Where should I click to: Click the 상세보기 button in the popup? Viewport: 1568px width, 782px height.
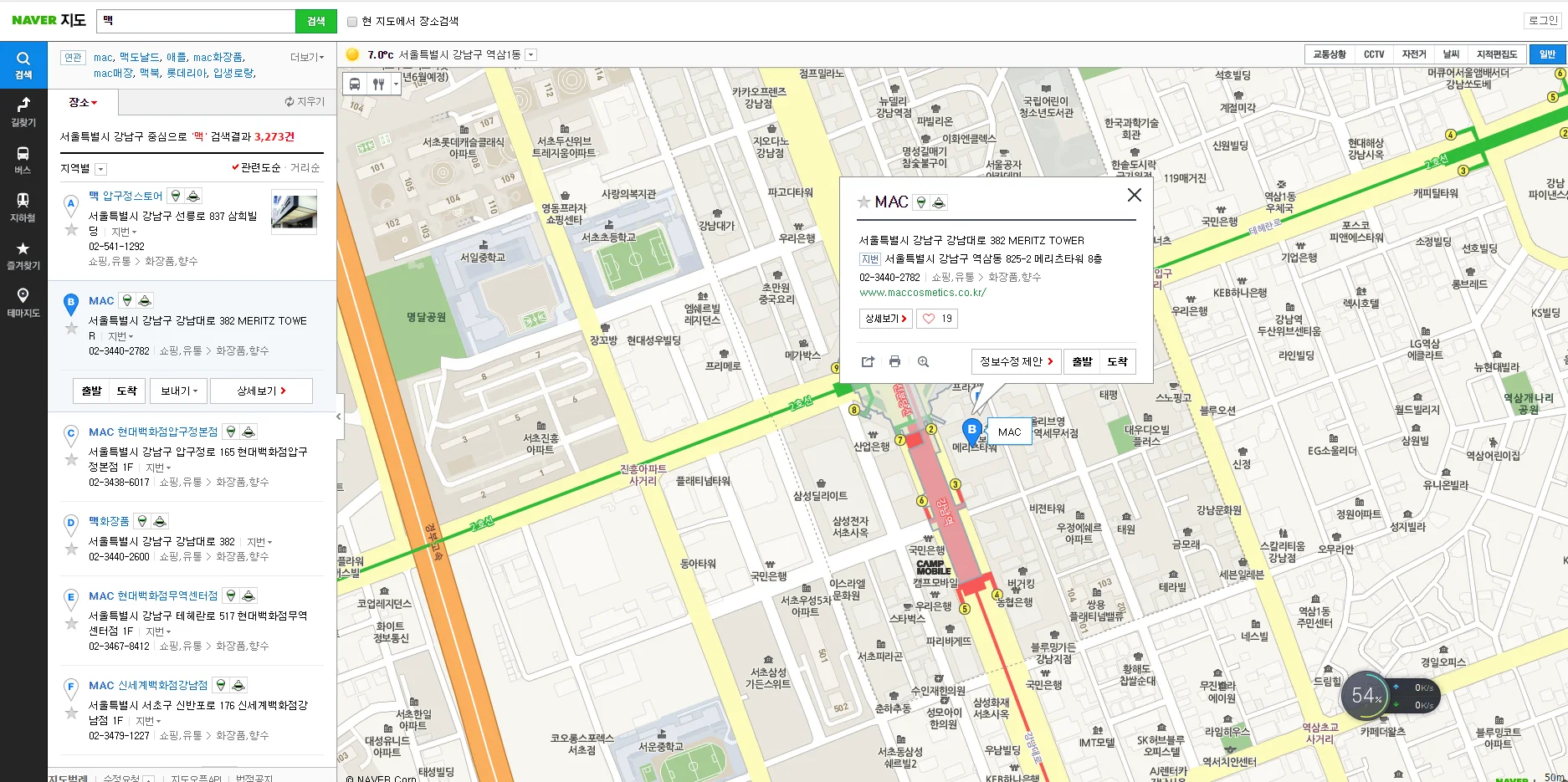pos(884,318)
